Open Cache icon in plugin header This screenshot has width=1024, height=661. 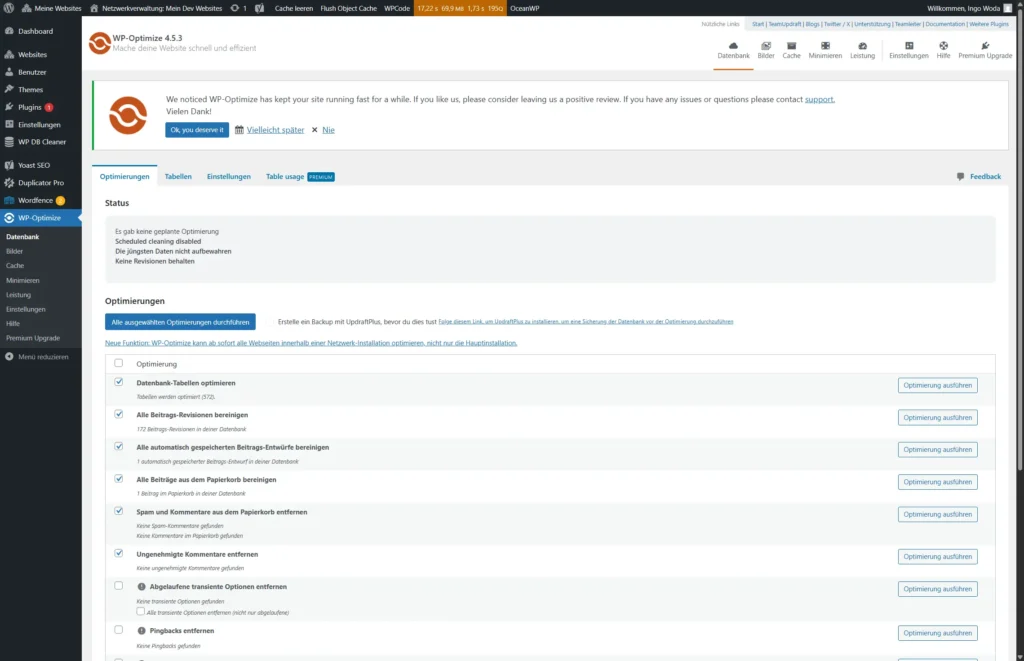(792, 50)
